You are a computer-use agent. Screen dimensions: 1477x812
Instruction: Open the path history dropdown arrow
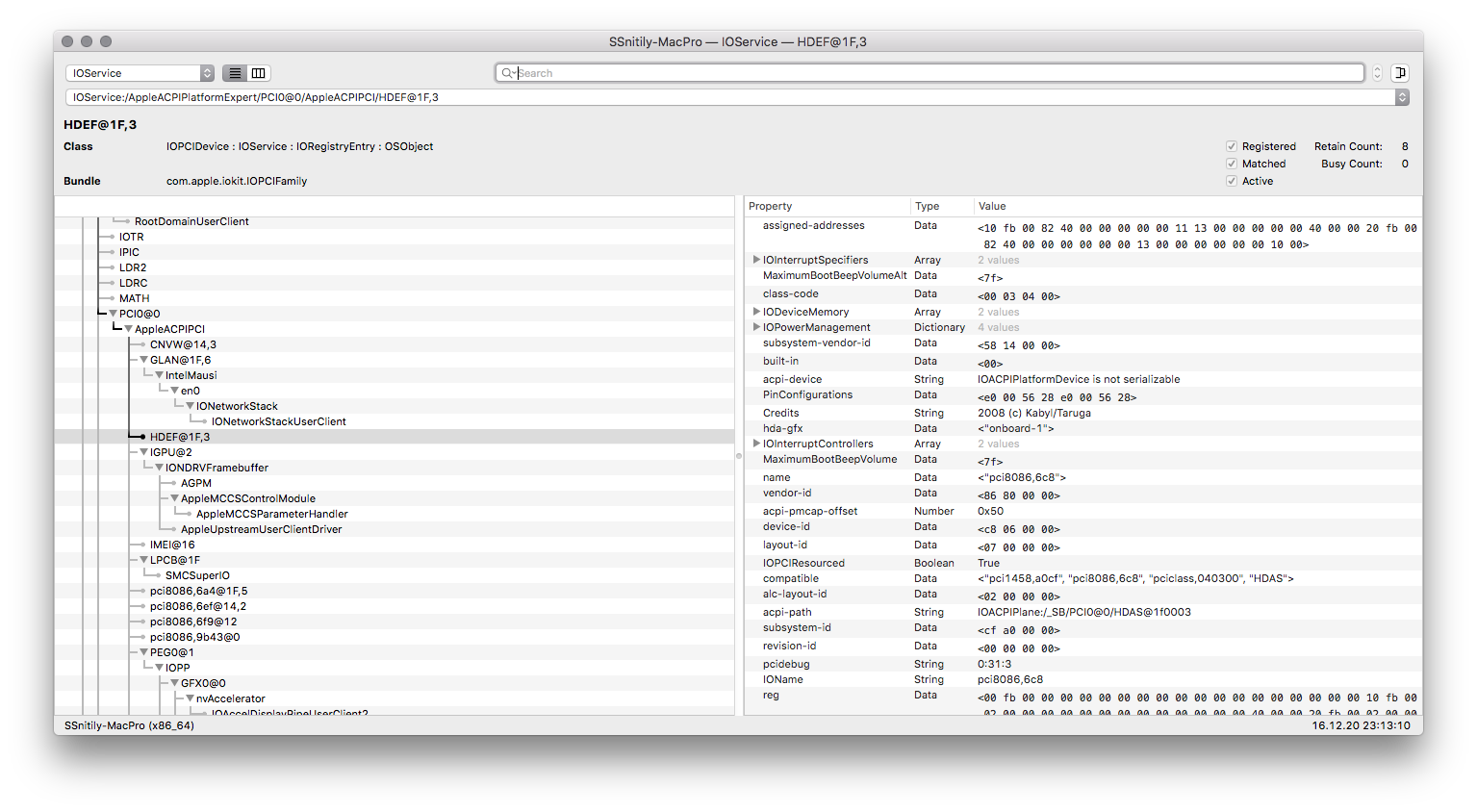coord(1402,97)
